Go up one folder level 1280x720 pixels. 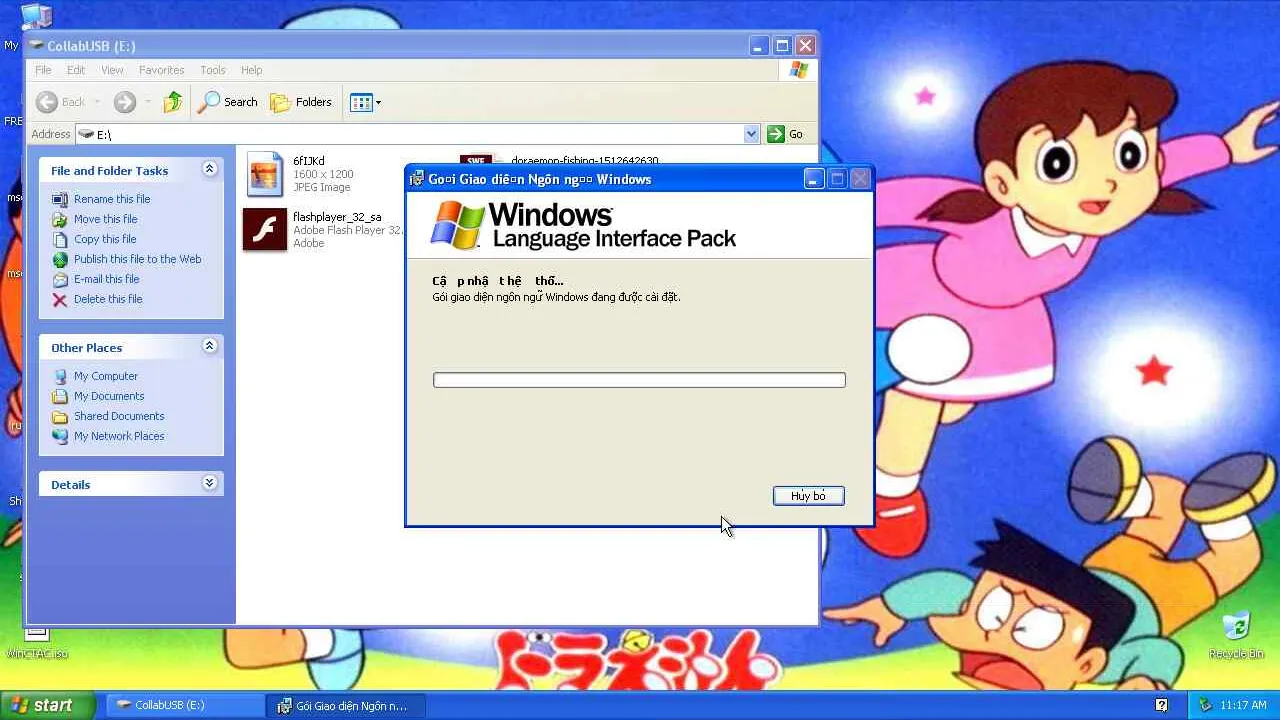click(x=173, y=102)
